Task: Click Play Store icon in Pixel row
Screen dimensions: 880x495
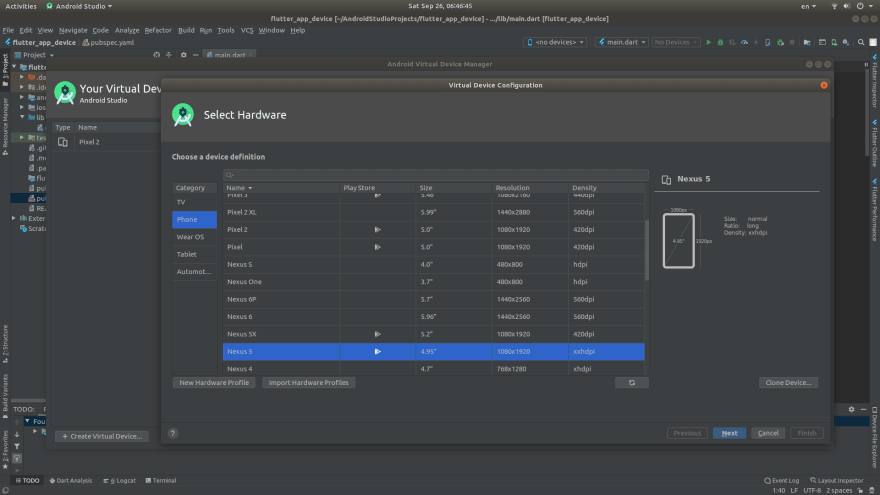Action: coord(377,247)
